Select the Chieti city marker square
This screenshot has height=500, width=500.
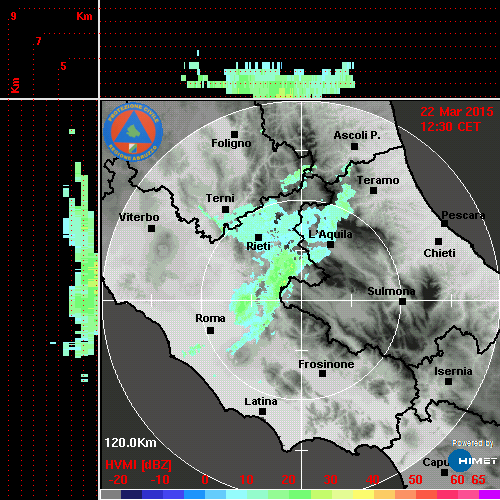point(439,241)
